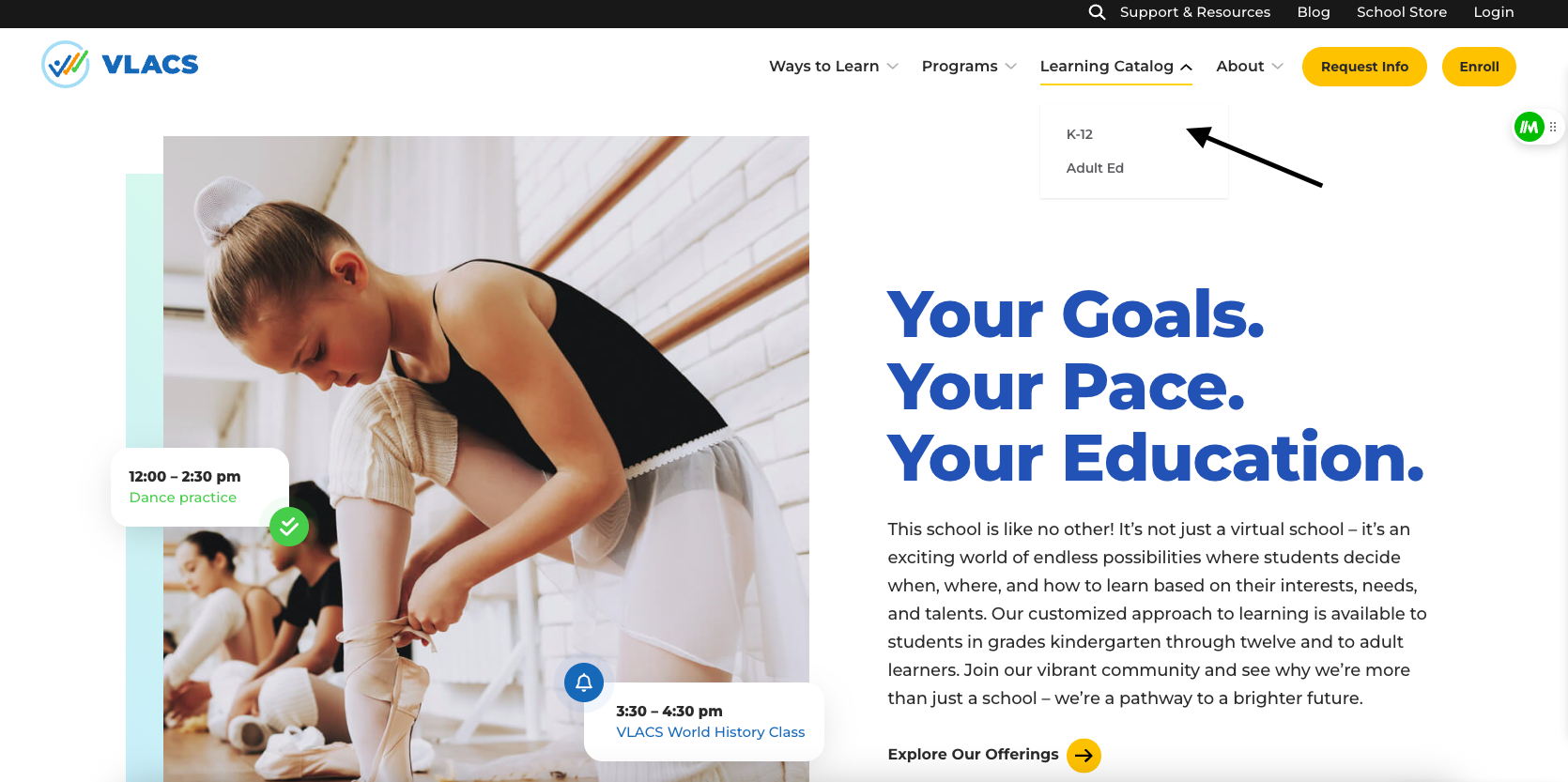The image size is (1568, 782).
Task: Click the green checkmark badge
Action: [x=289, y=527]
